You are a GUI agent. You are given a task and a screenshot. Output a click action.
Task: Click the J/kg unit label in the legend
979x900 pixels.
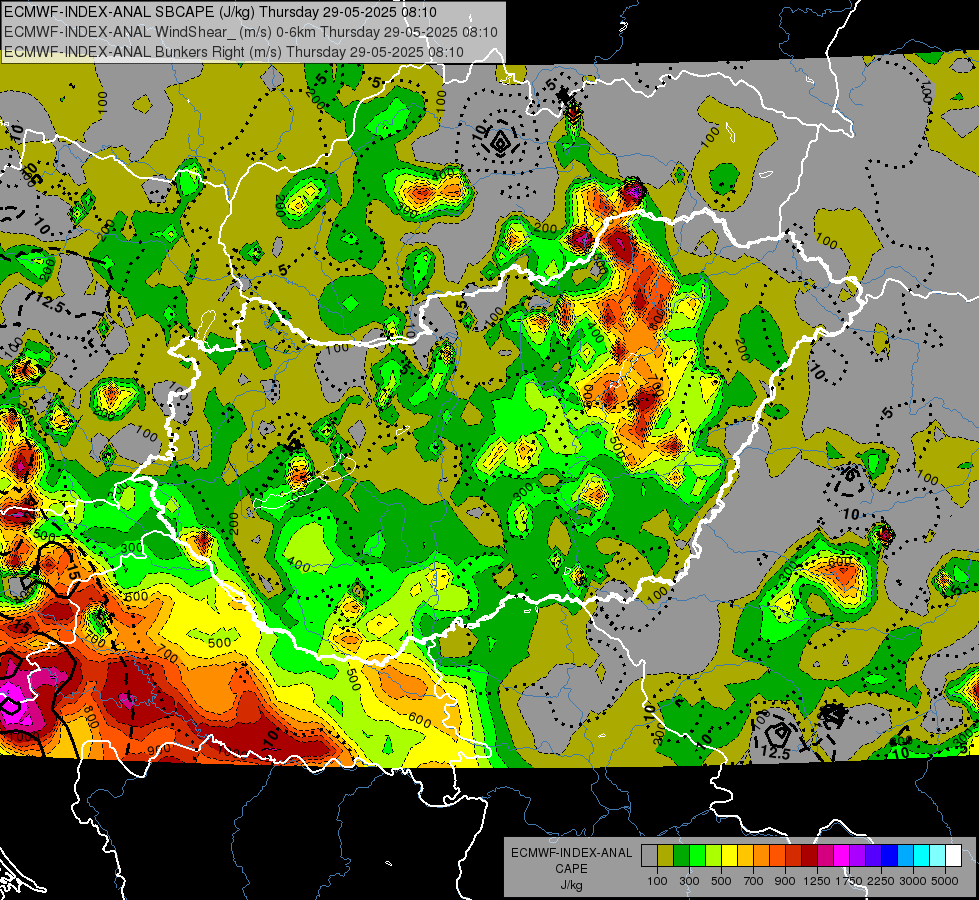click(571, 886)
